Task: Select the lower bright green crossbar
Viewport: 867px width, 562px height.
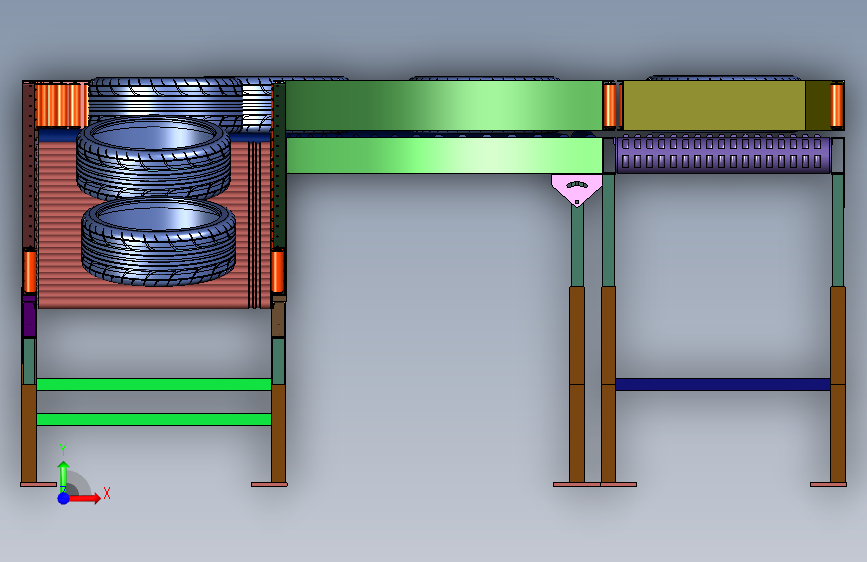Action: click(154, 419)
